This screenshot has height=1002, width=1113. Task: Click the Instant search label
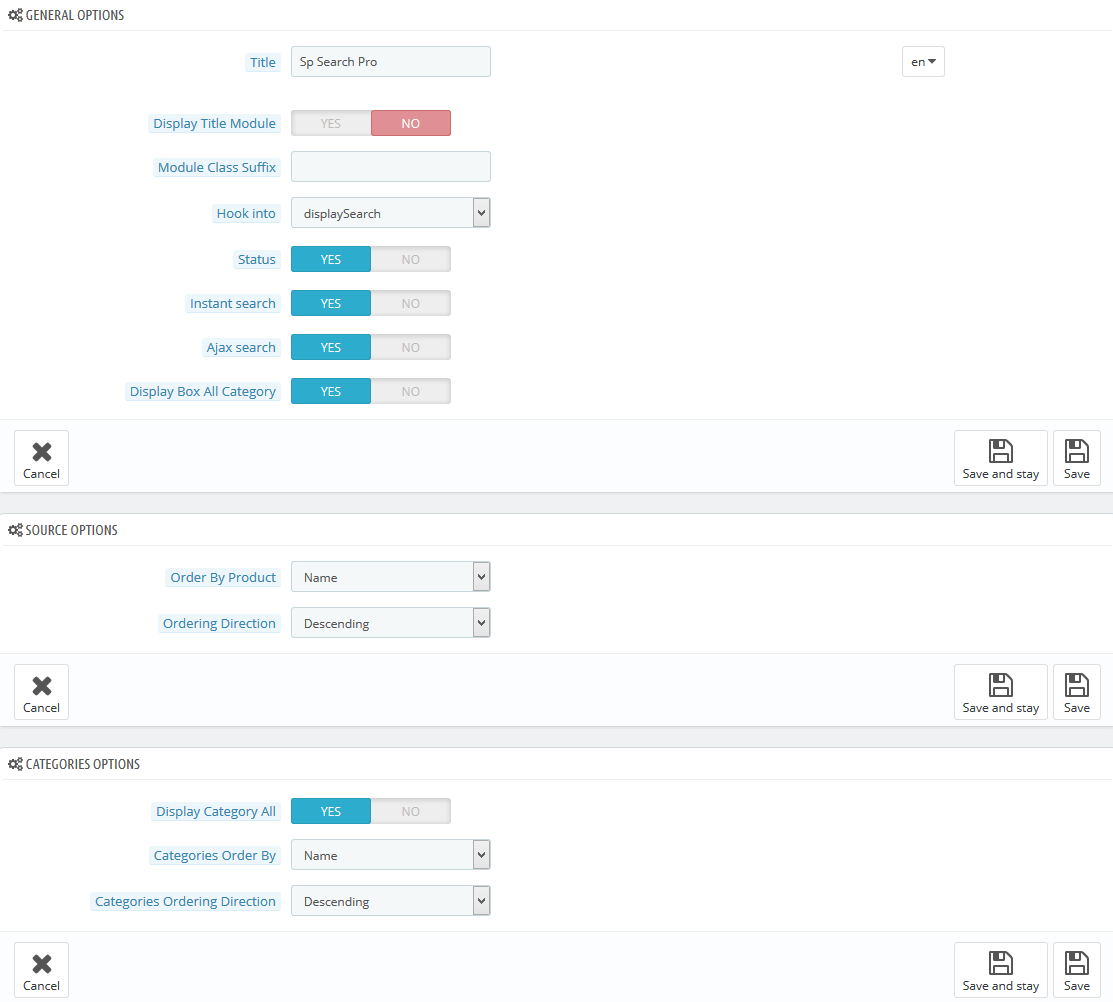point(232,304)
